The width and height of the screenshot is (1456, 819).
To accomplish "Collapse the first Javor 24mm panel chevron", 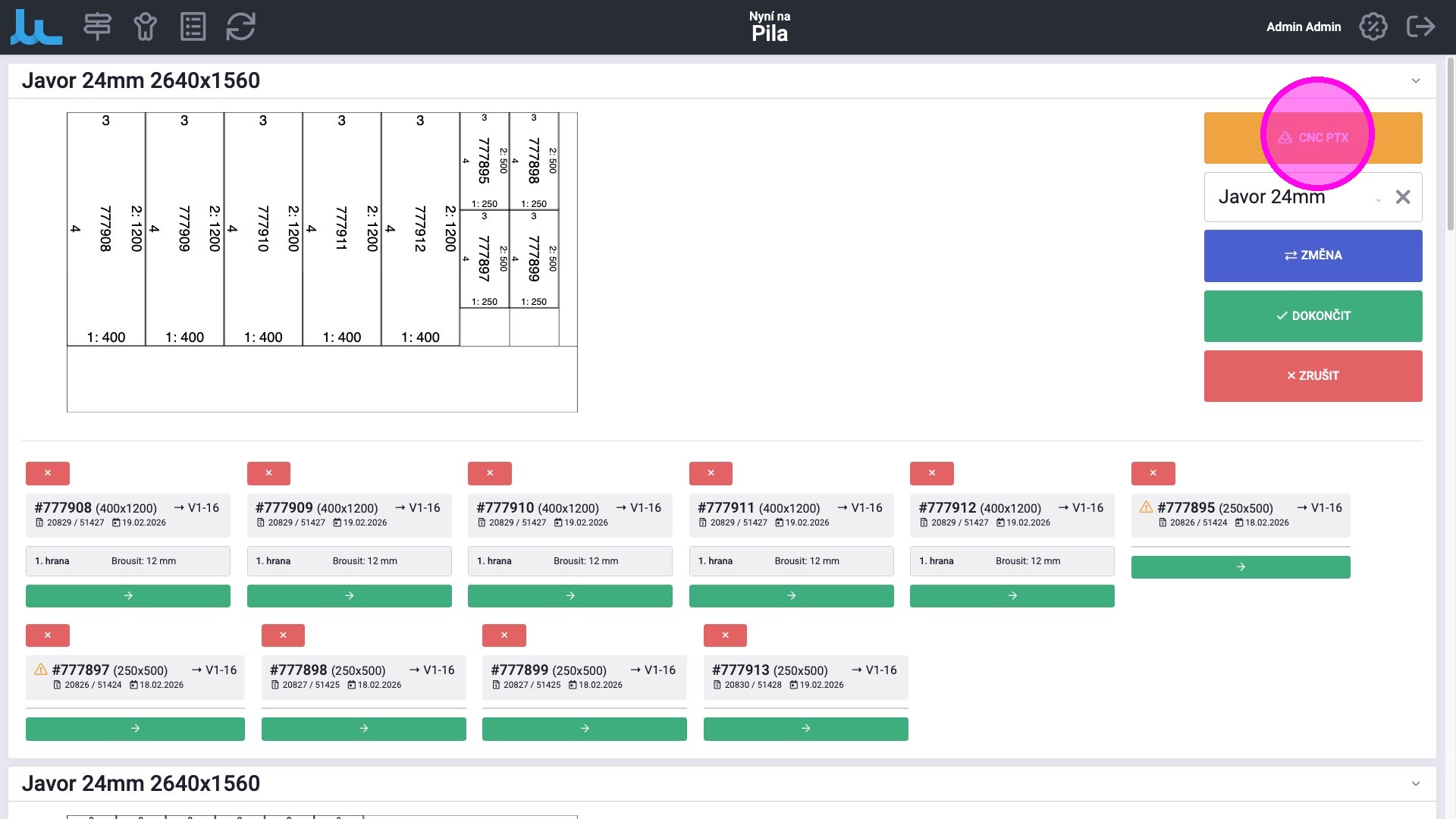I will [1415, 81].
